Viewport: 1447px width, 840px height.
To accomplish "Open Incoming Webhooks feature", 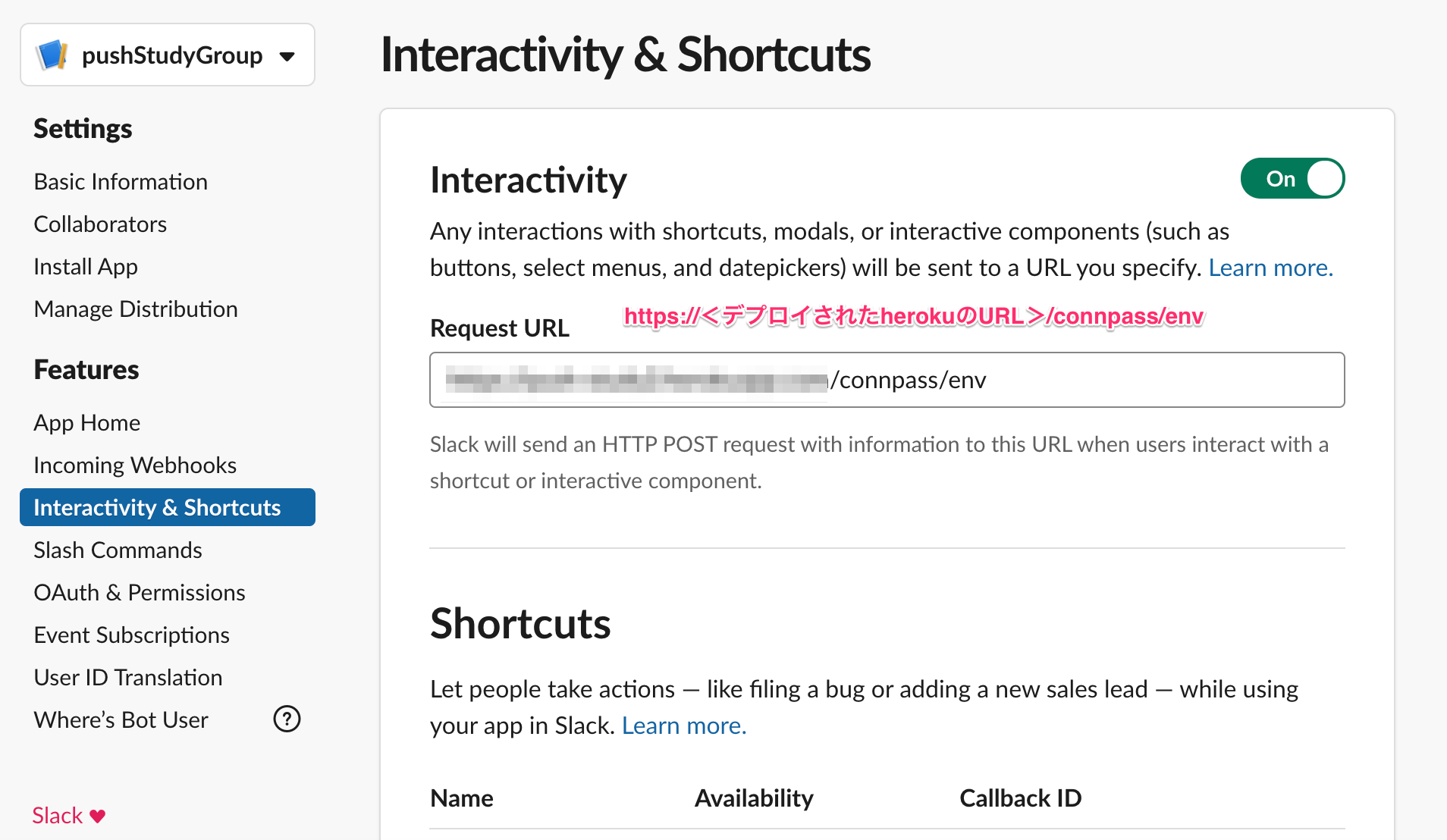I will 135,465.
